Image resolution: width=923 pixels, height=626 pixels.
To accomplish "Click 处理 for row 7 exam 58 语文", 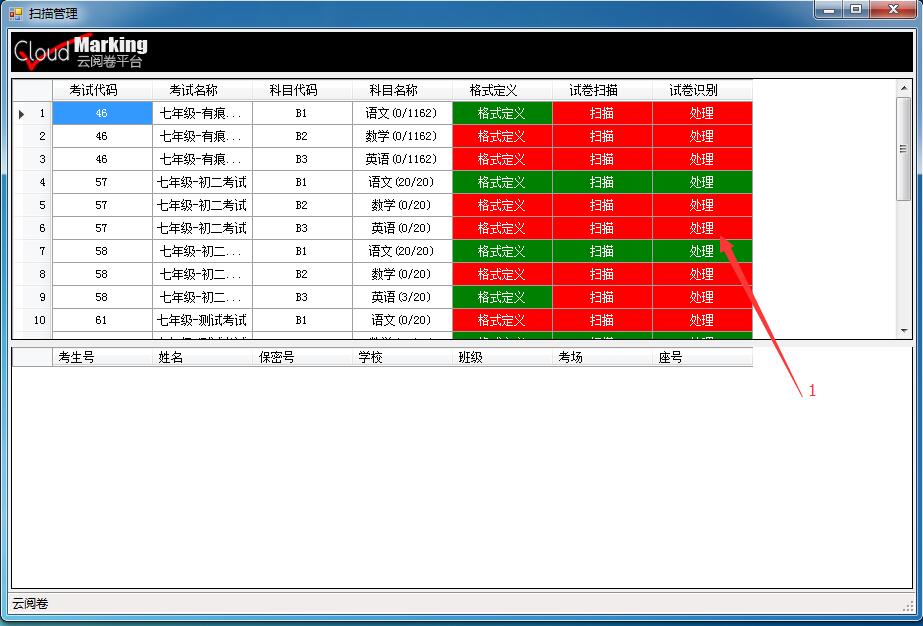I will pos(702,251).
